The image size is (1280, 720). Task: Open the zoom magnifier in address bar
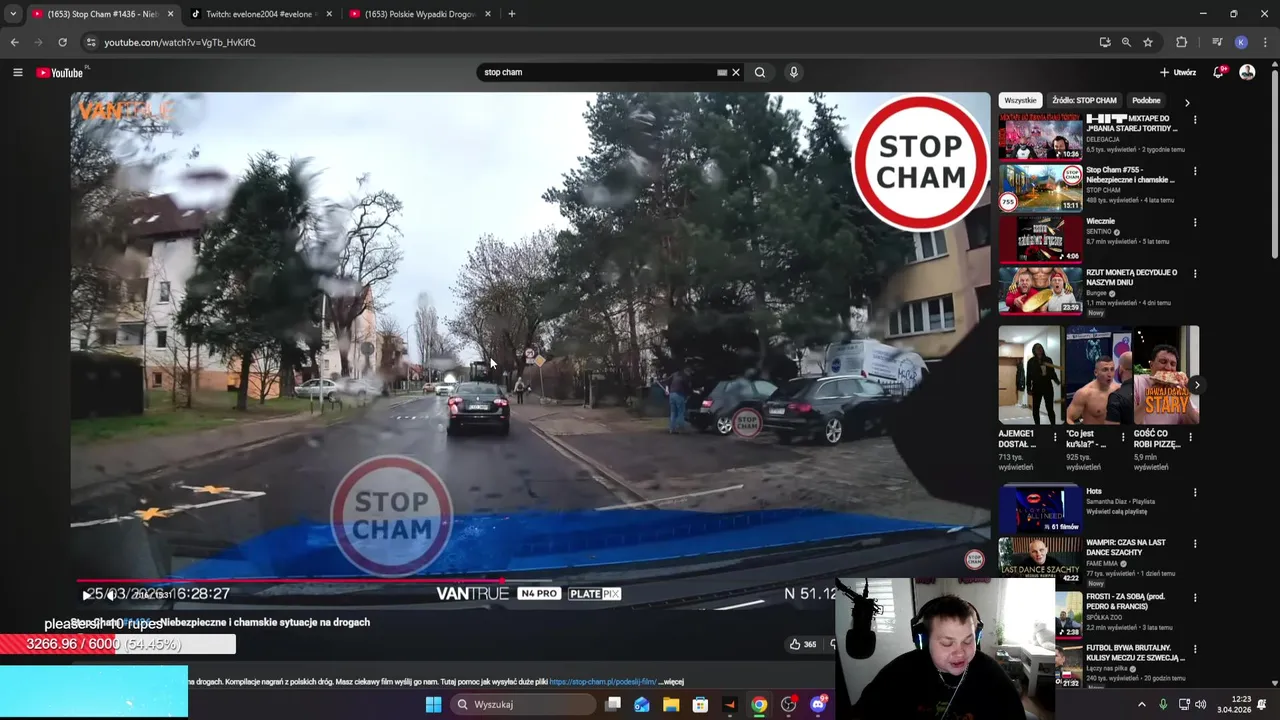[x=1126, y=42]
